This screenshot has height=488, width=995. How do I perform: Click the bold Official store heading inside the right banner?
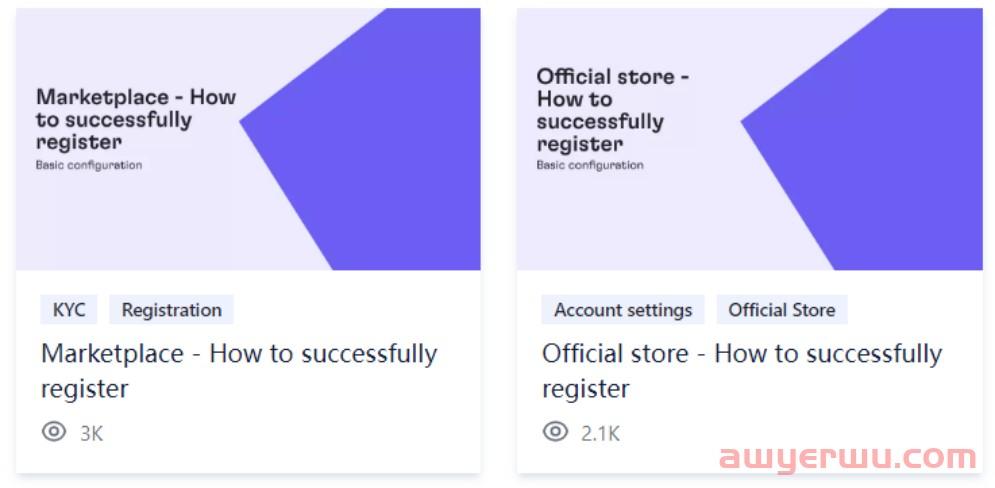(x=613, y=110)
